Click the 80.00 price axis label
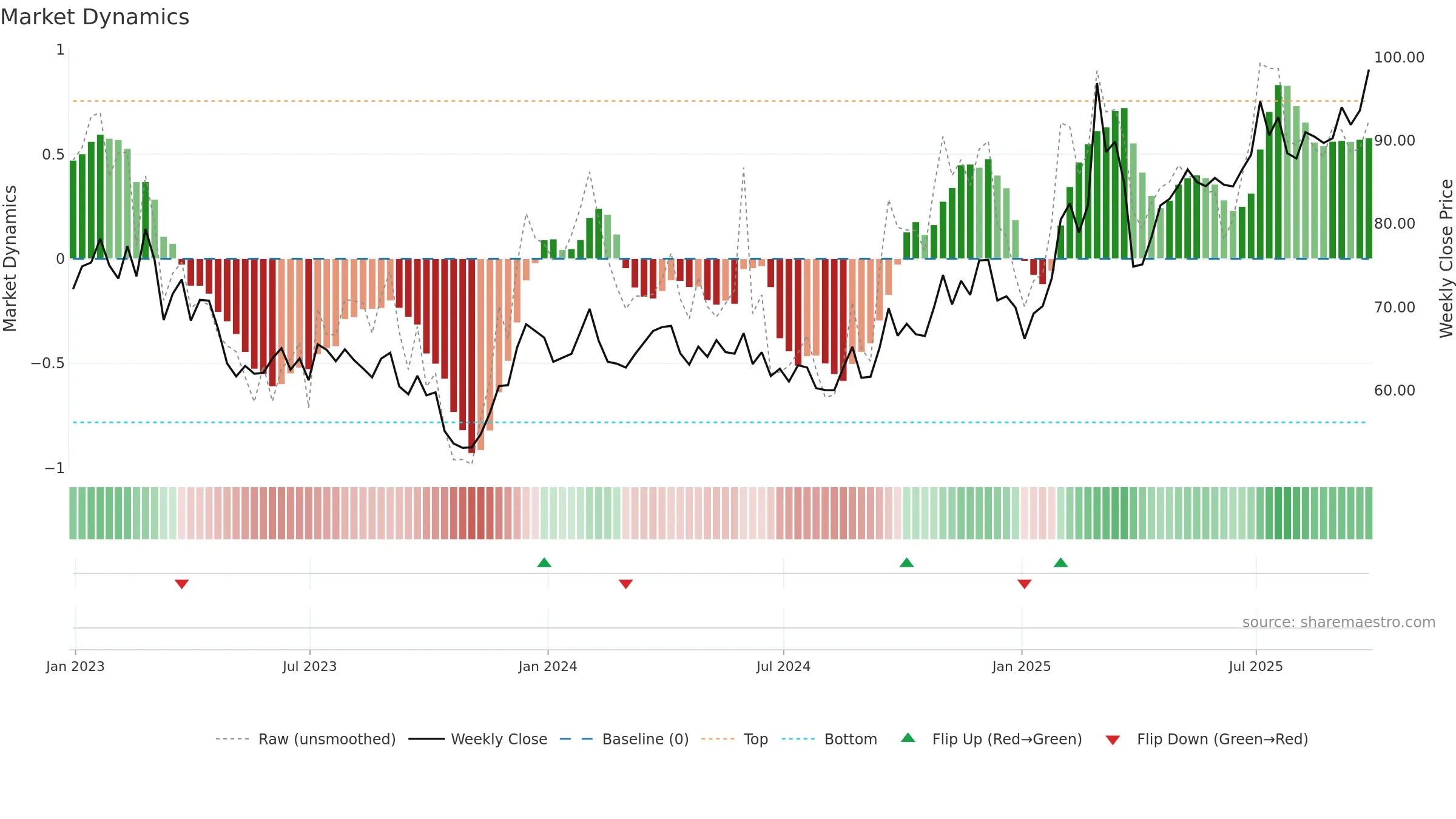Viewport: 1456px width, 819px height. (1395, 224)
